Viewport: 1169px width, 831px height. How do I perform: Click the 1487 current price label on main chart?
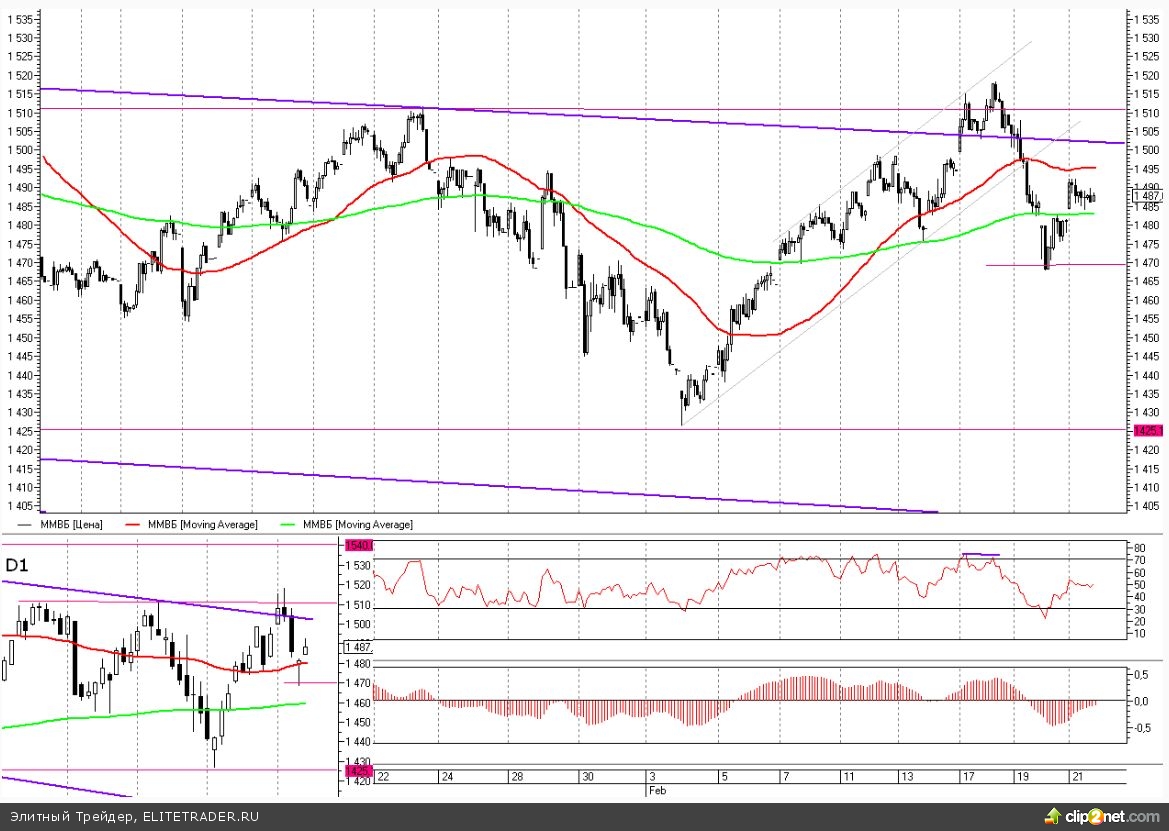[1148, 197]
